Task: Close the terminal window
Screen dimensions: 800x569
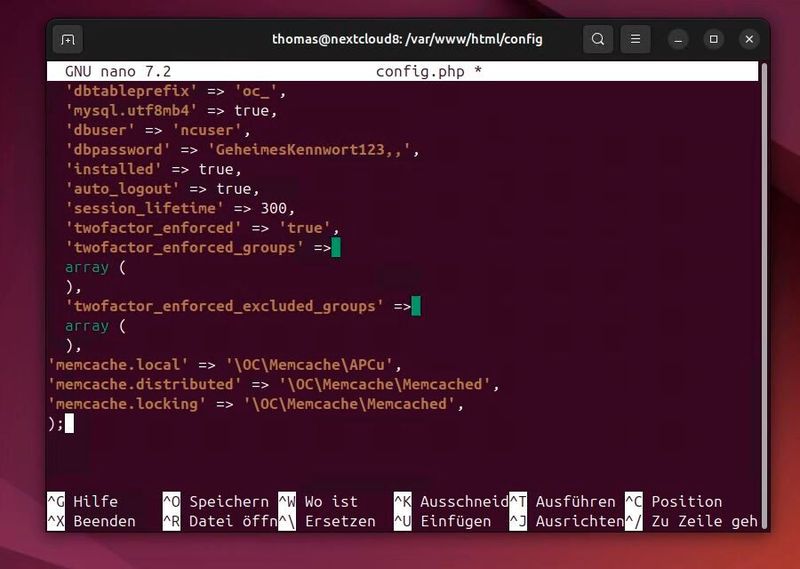Action: click(749, 39)
